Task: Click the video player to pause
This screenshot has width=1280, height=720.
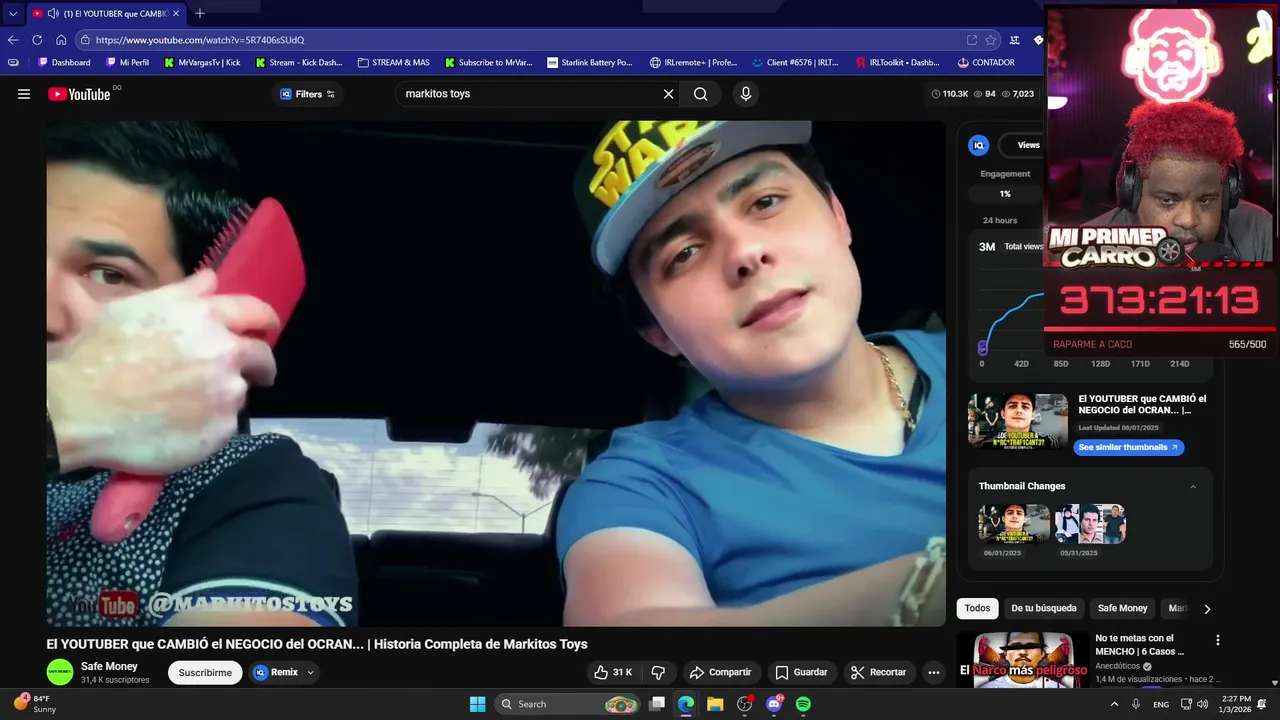Action: [496, 373]
